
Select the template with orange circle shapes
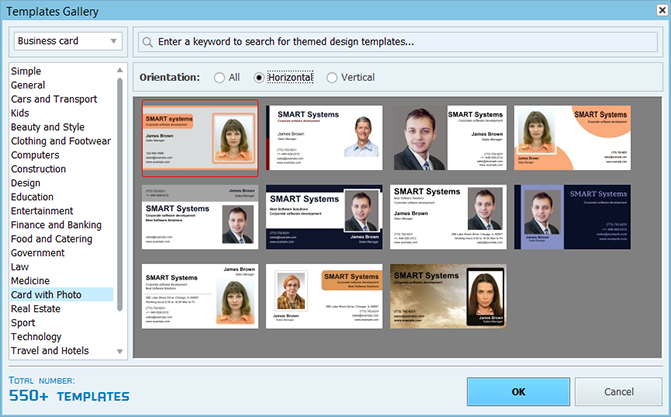(572, 138)
